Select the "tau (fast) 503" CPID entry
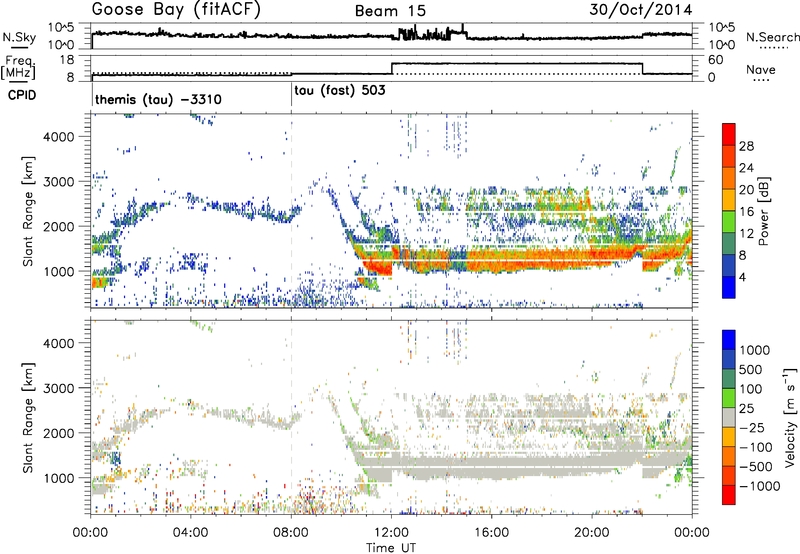 (340, 91)
